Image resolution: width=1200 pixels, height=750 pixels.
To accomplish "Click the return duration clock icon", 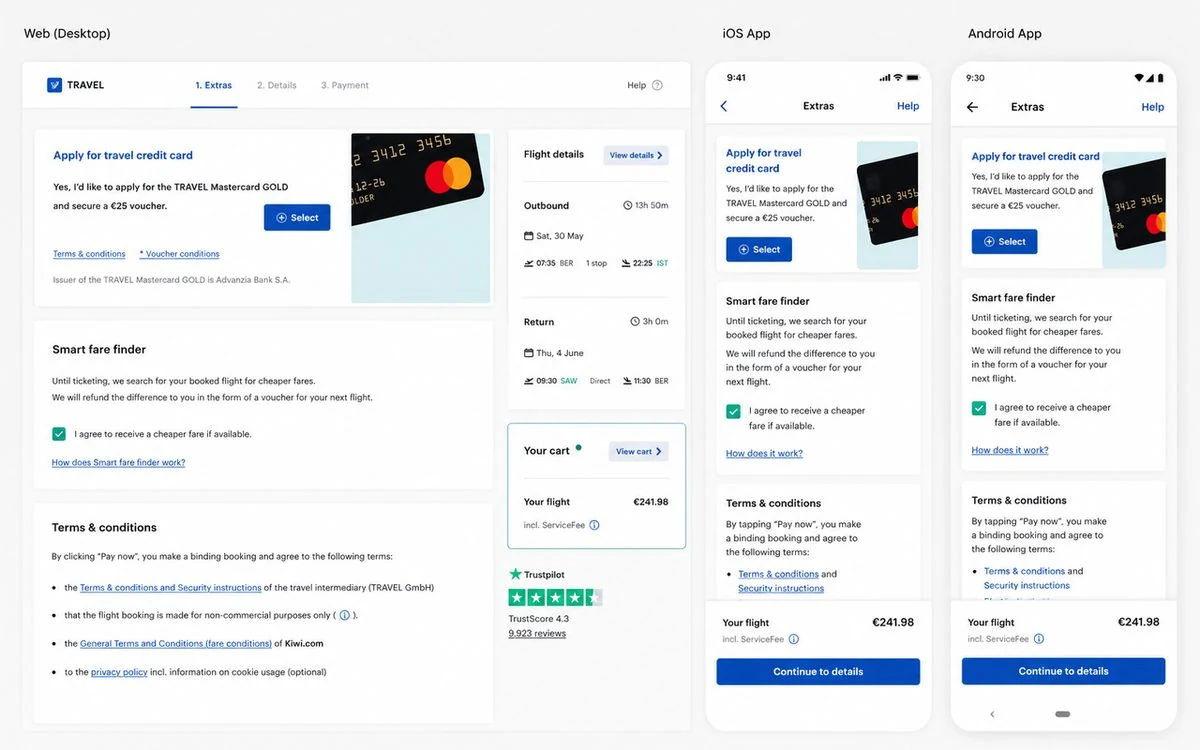I will (x=635, y=322).
